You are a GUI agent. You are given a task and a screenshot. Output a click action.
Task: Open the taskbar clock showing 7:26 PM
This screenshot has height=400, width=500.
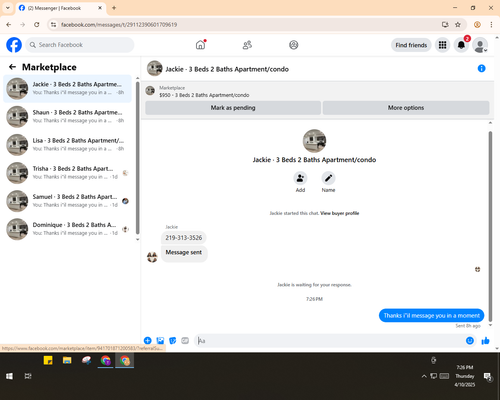click(465, 376)
